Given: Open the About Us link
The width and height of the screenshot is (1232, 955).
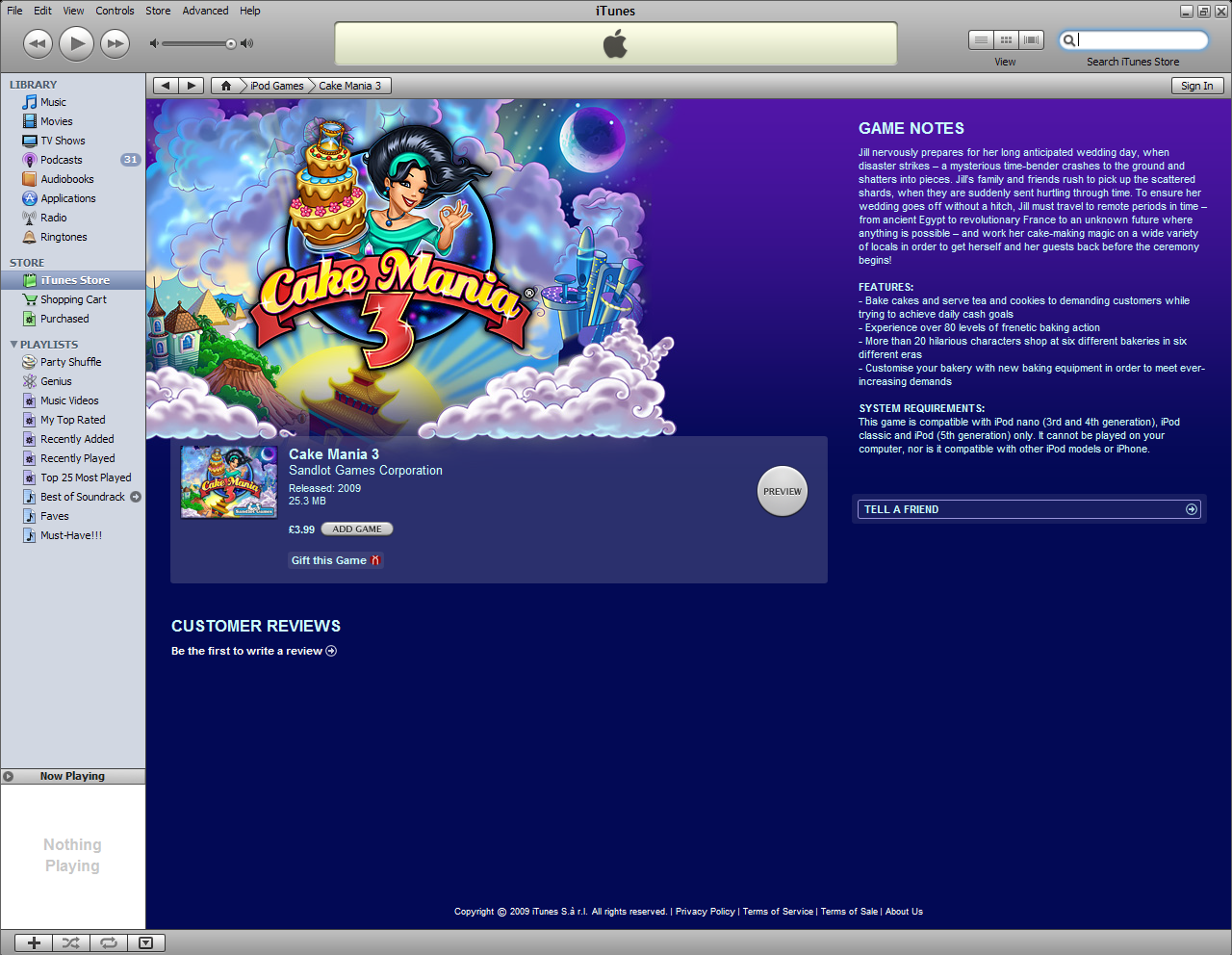Looking at the screenshot, I should (x=904, y=912).
